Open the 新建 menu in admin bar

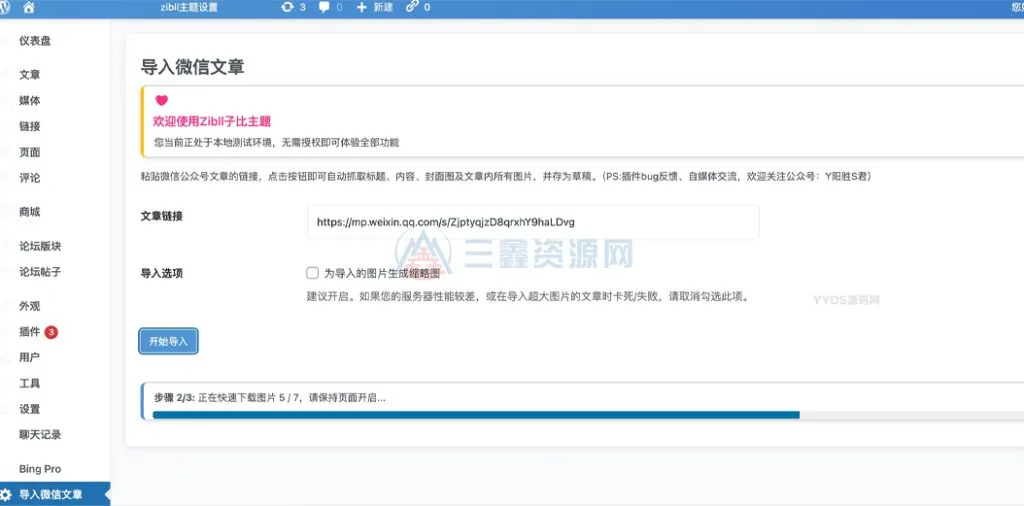click(383, 7)
